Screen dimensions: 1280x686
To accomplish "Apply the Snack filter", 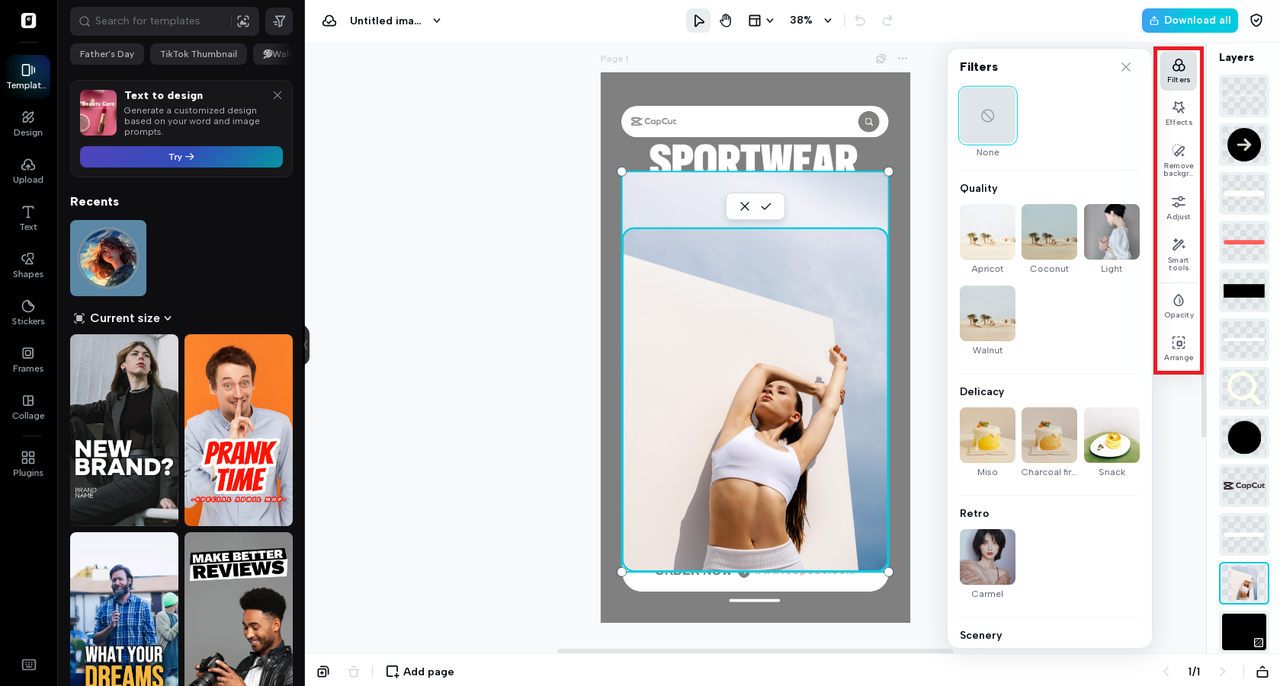I will (x=1112, y=435).
